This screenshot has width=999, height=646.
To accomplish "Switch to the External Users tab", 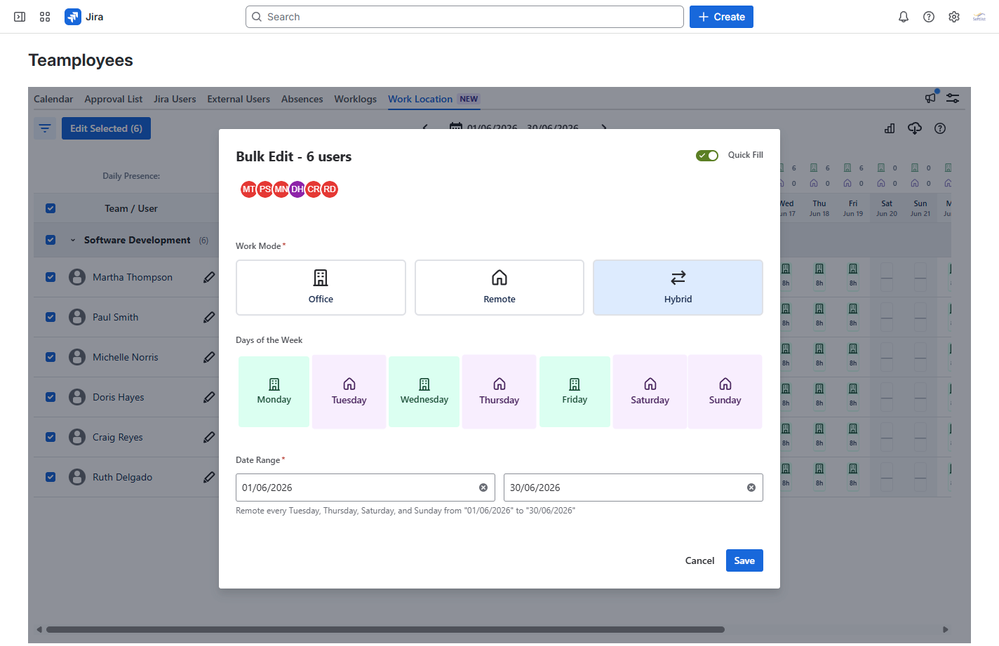I will click(x=238, y=99).
